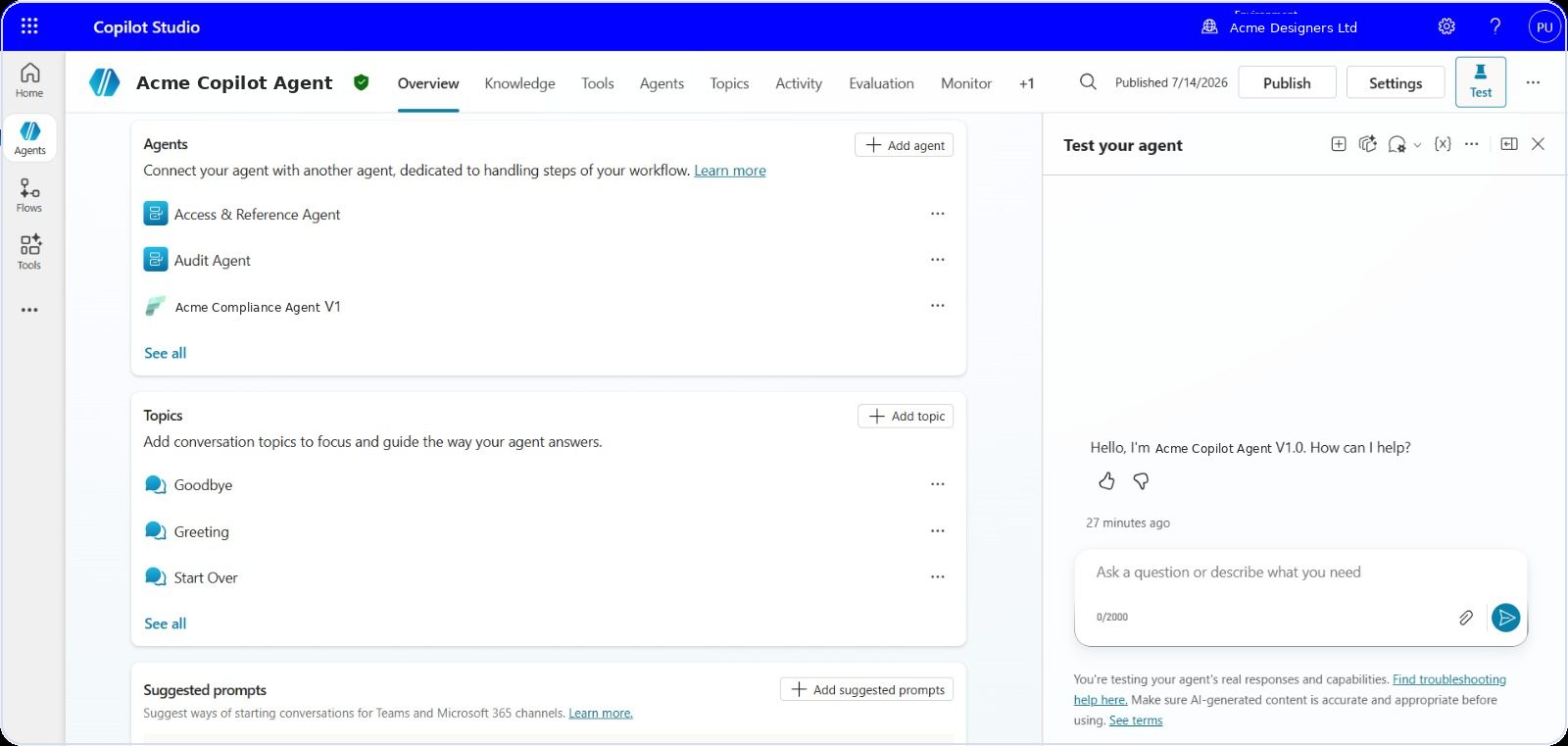Viewport: 1568px width, 746px height.
Task: Open the PU account avatar
Action: tap(1544, 26)
